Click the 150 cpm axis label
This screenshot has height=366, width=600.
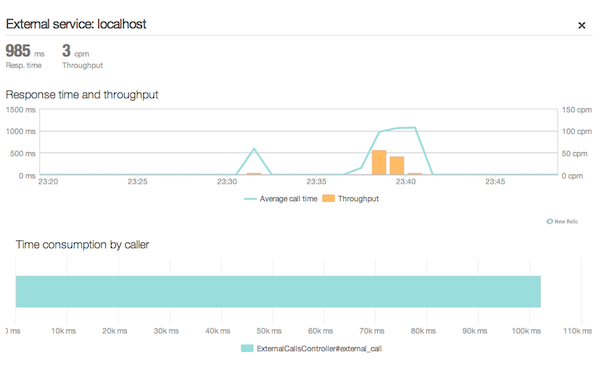(x=577, y=110)
